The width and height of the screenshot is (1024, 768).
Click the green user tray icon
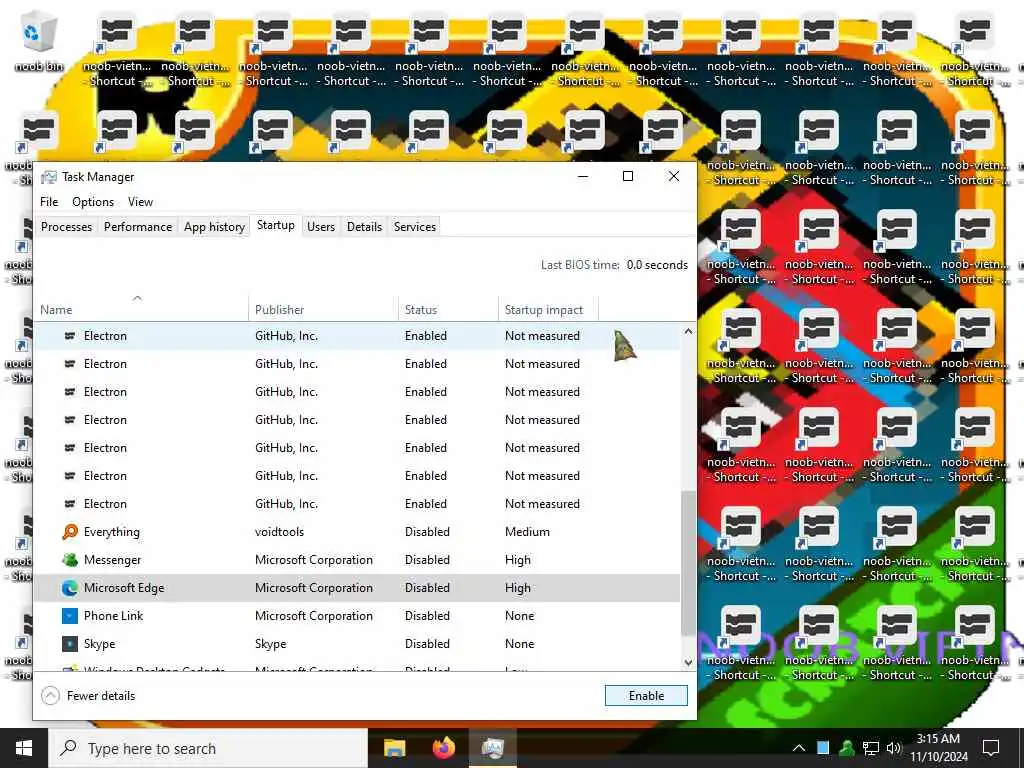pos(847,748)
